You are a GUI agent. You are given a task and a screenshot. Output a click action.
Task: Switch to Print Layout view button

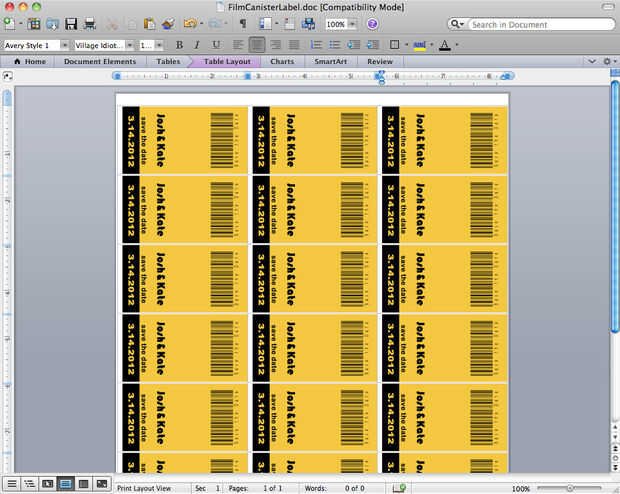(65, 483)
